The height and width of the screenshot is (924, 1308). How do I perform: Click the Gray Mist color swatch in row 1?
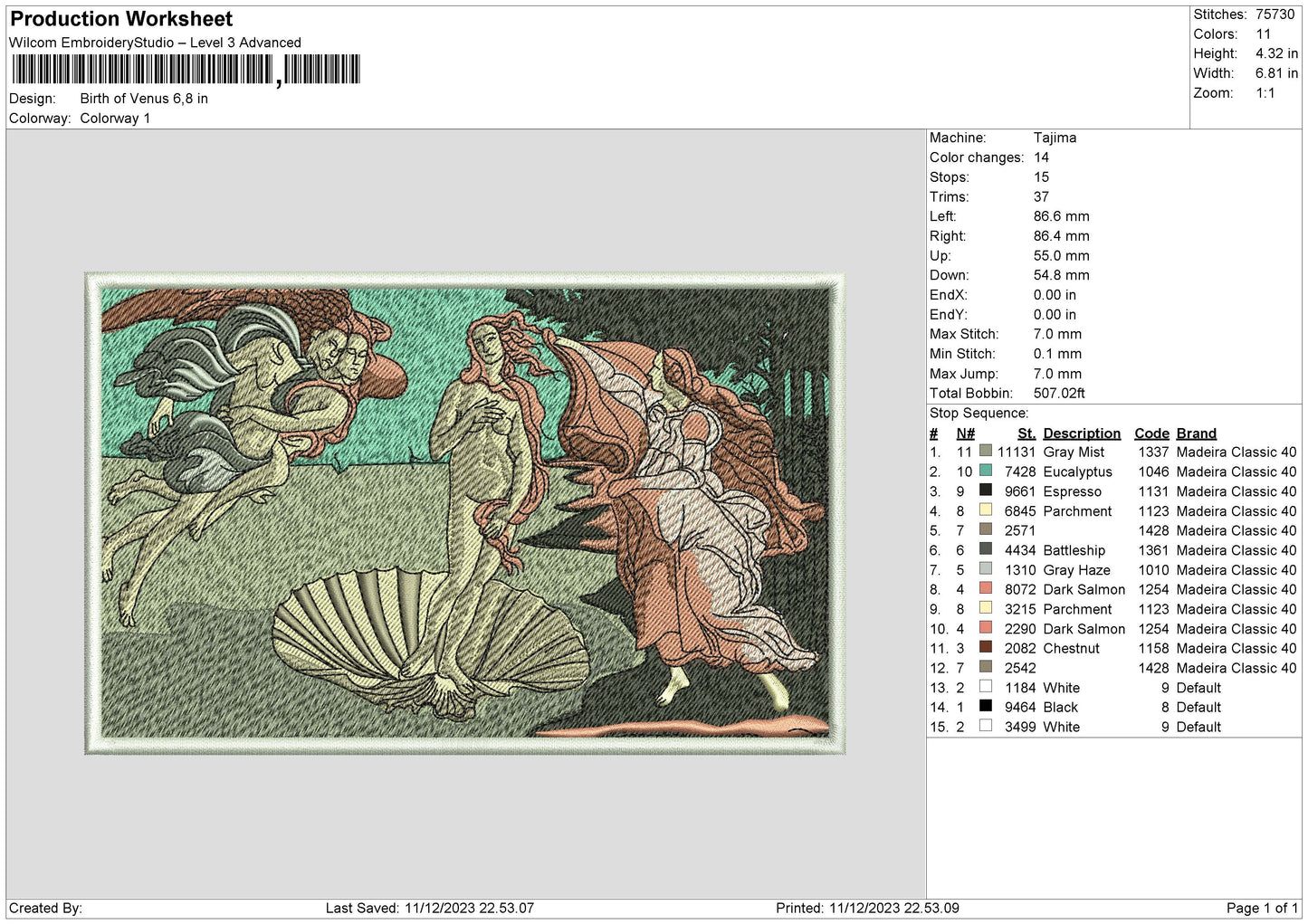(x=986, y=451)
